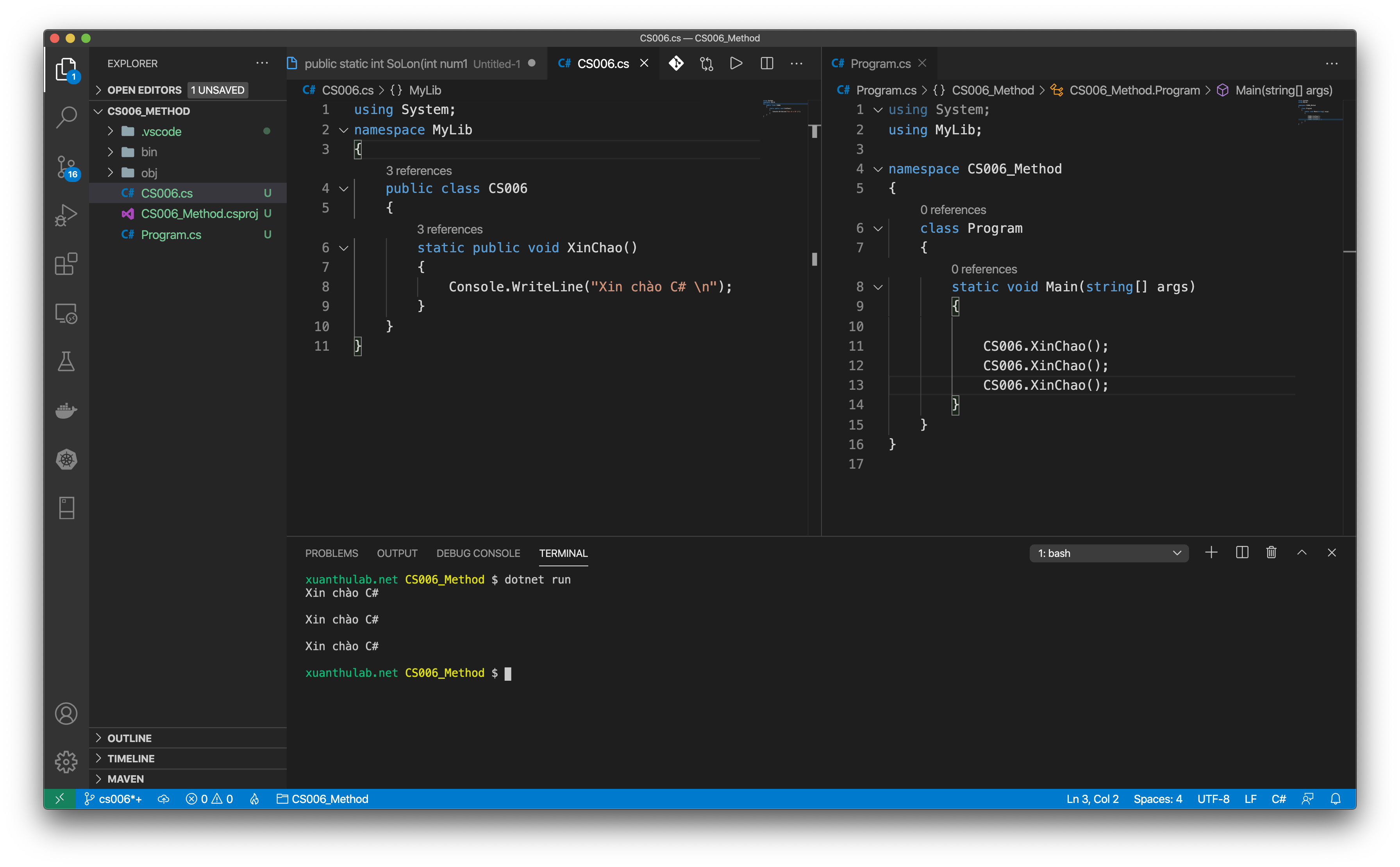Expand the OUTLINE section
Viewport: 1400px width, 867px height.
(x=130, y=738)
